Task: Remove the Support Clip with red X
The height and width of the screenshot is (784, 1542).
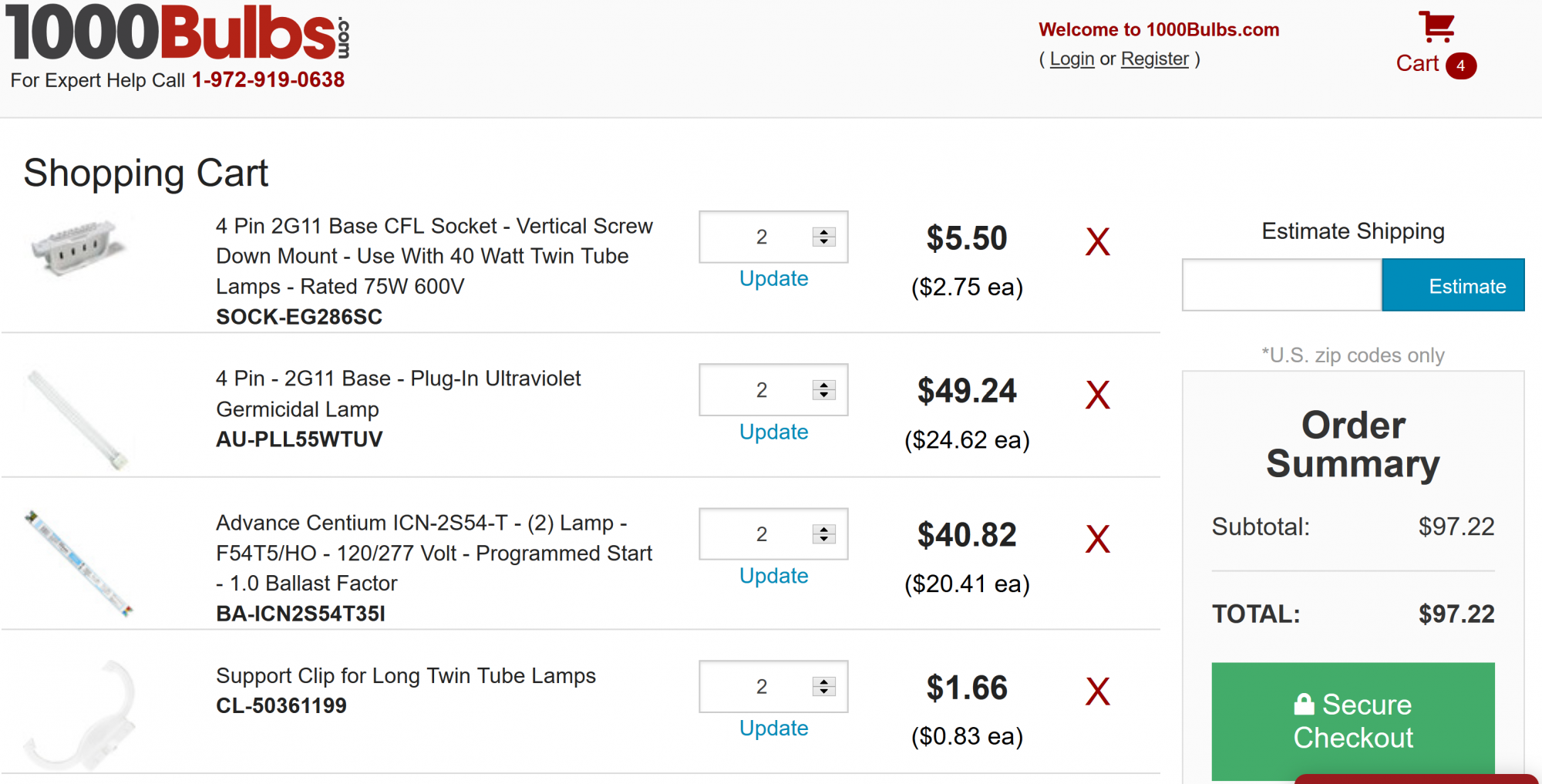Action: click(1097, 691)
